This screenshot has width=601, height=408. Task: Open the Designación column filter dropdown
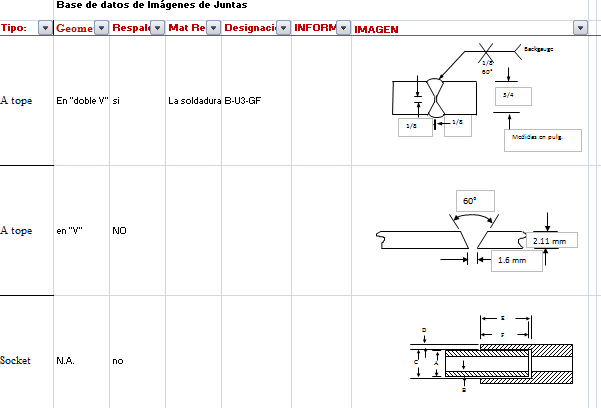283,28
